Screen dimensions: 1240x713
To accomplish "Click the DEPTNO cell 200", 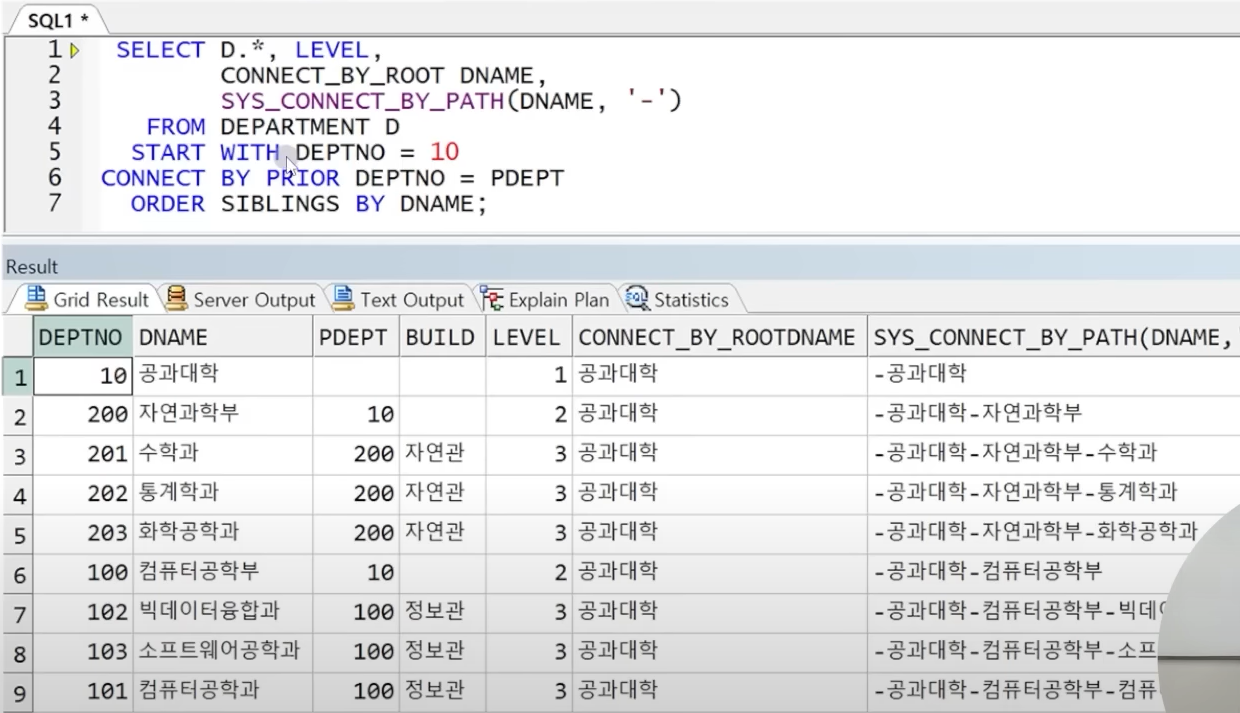I will [84, 415].
